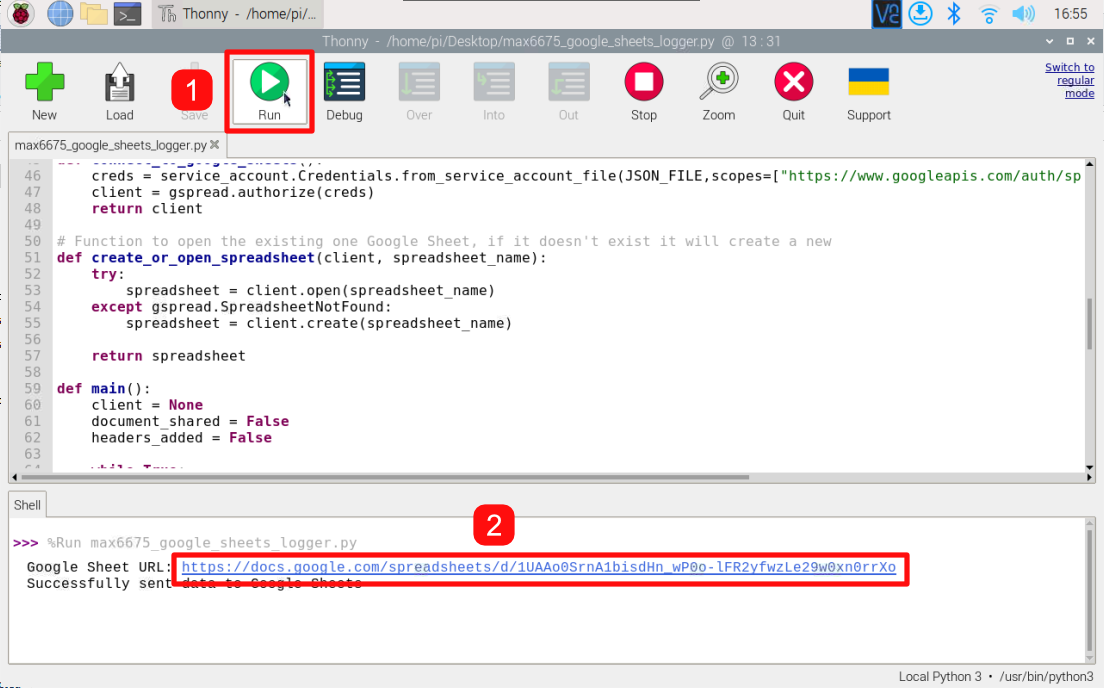1104x688 pixels.
Task: Stop the running program
Action: pos(643,90)
